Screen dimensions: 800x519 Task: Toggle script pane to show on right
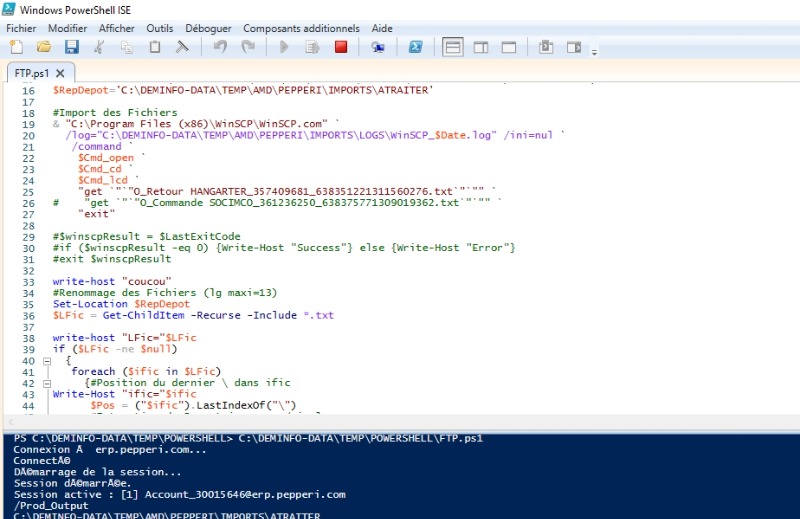coord(481,47)
